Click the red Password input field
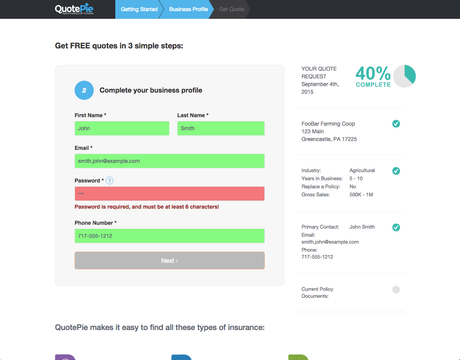Image resolution: width=460 pixels, height=360 pixels. [170, 194]
